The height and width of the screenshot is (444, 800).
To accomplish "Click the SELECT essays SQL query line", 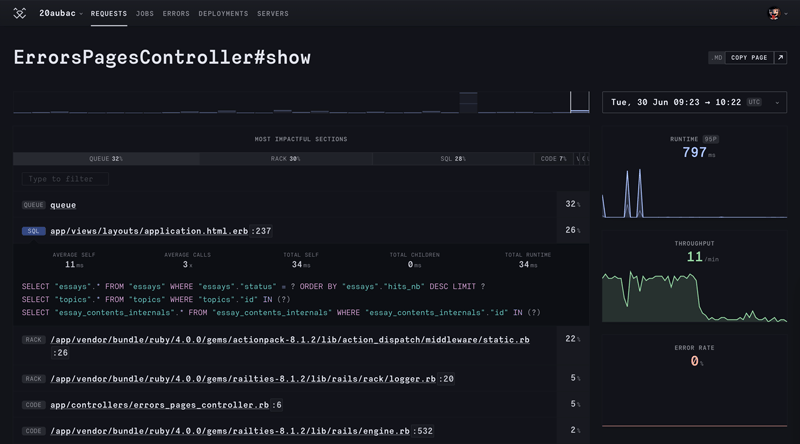I will pos(253,286).
